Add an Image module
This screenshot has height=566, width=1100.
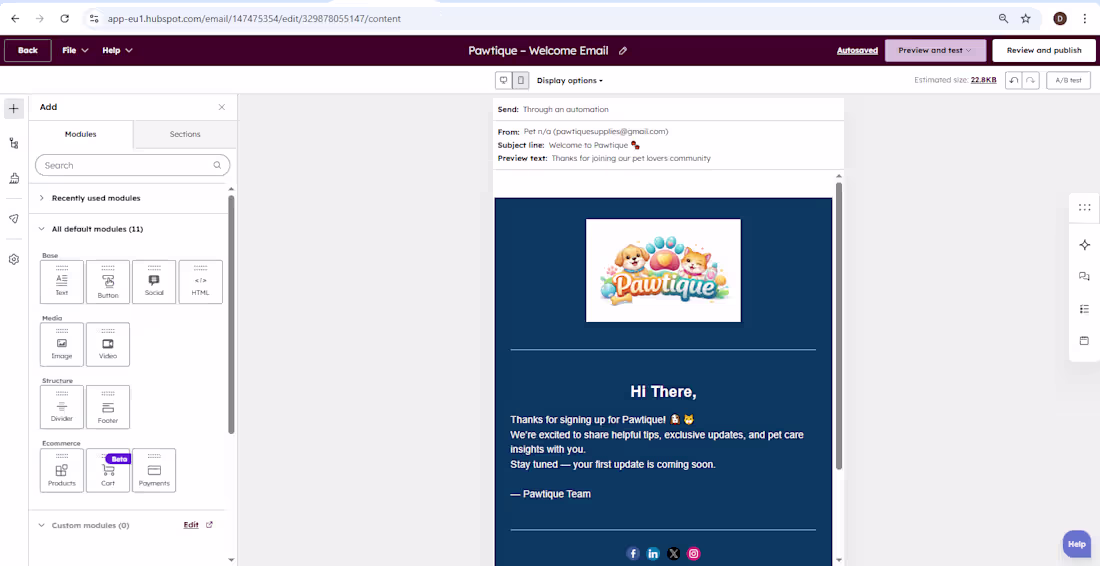click(x=62, y=344)
